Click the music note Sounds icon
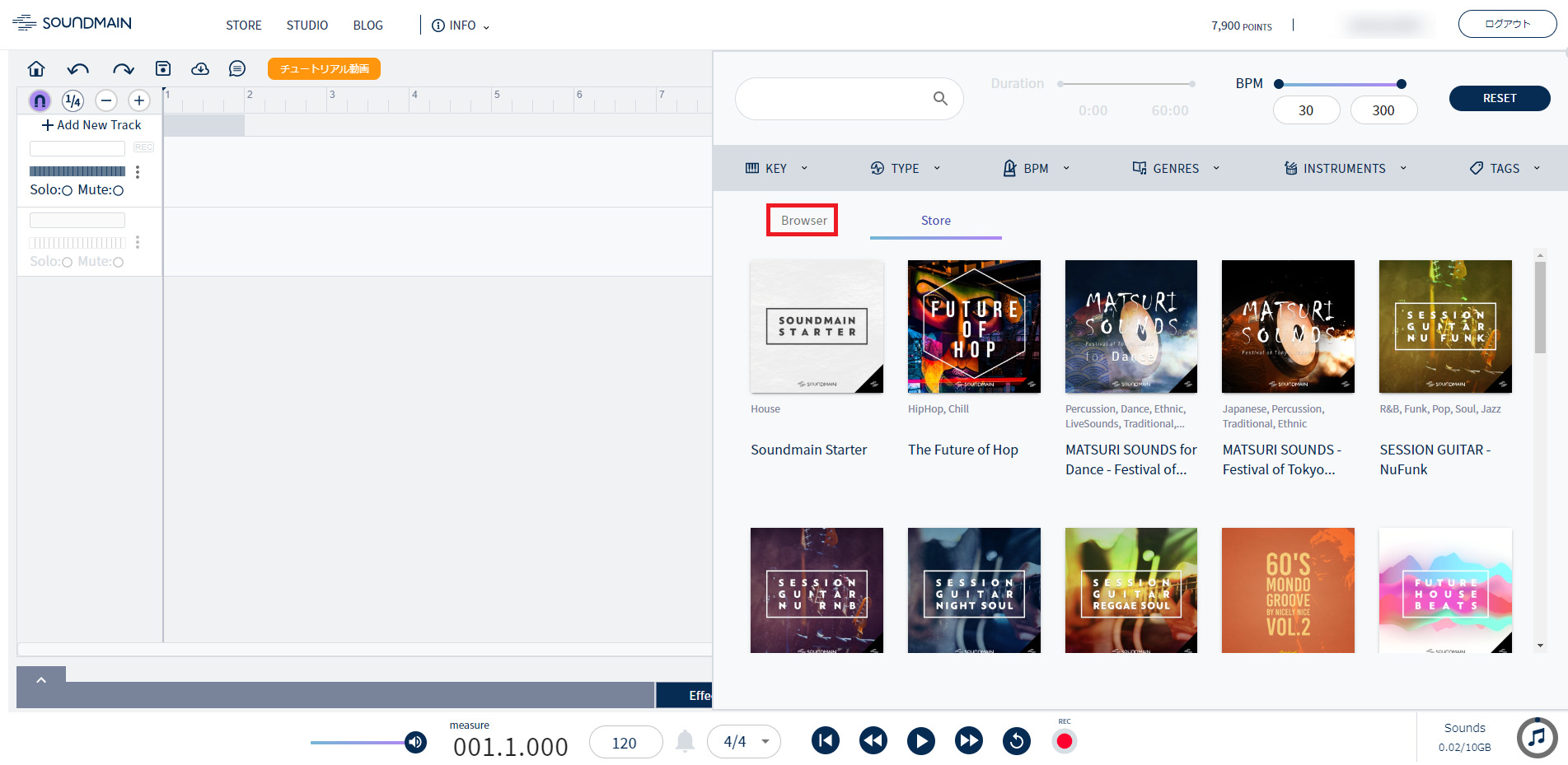This screenshot has height=765, width=1568. tap(1538, 738)
